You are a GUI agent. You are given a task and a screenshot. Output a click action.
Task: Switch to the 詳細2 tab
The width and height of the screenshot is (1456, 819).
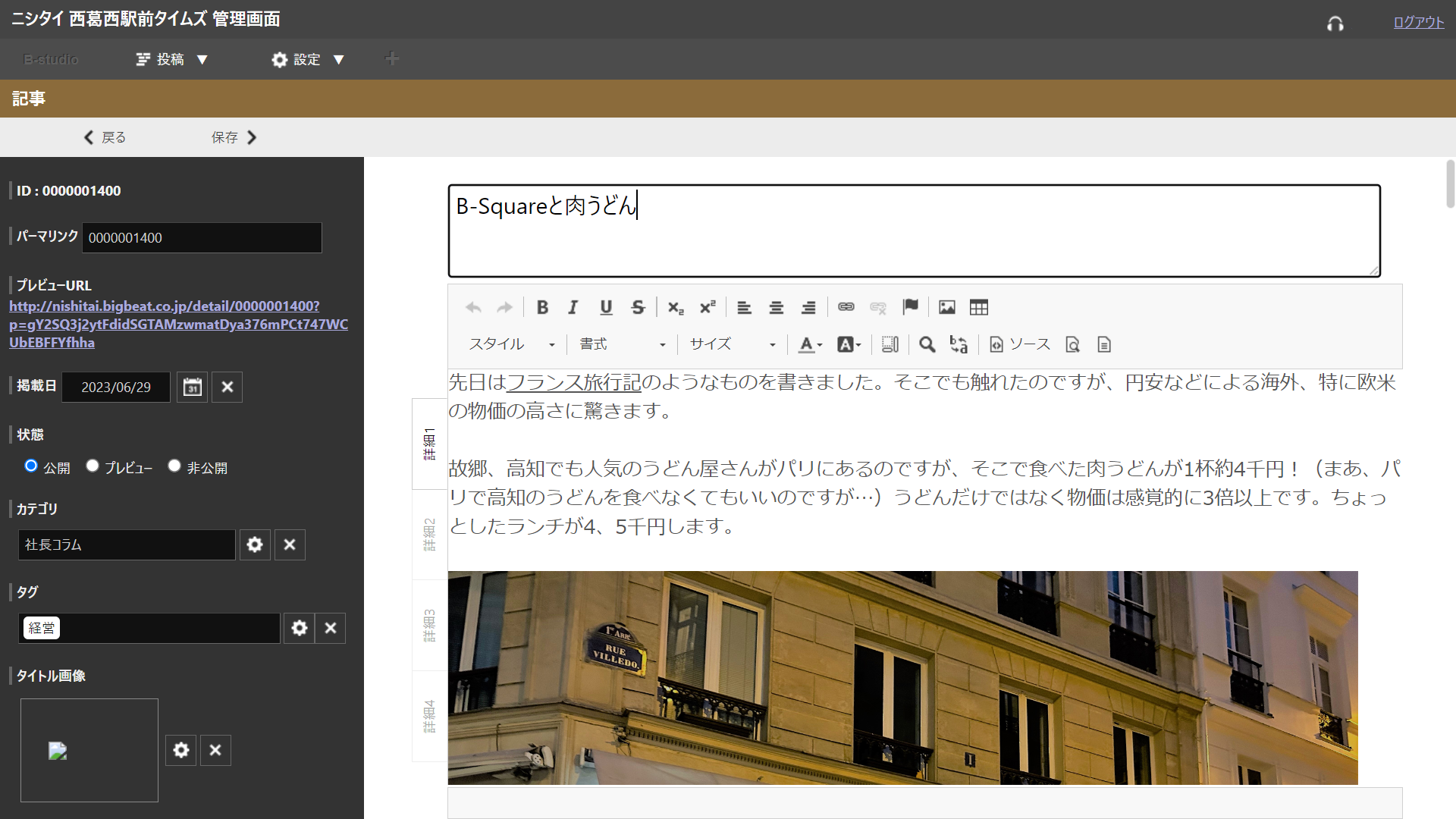click(429, 535)
